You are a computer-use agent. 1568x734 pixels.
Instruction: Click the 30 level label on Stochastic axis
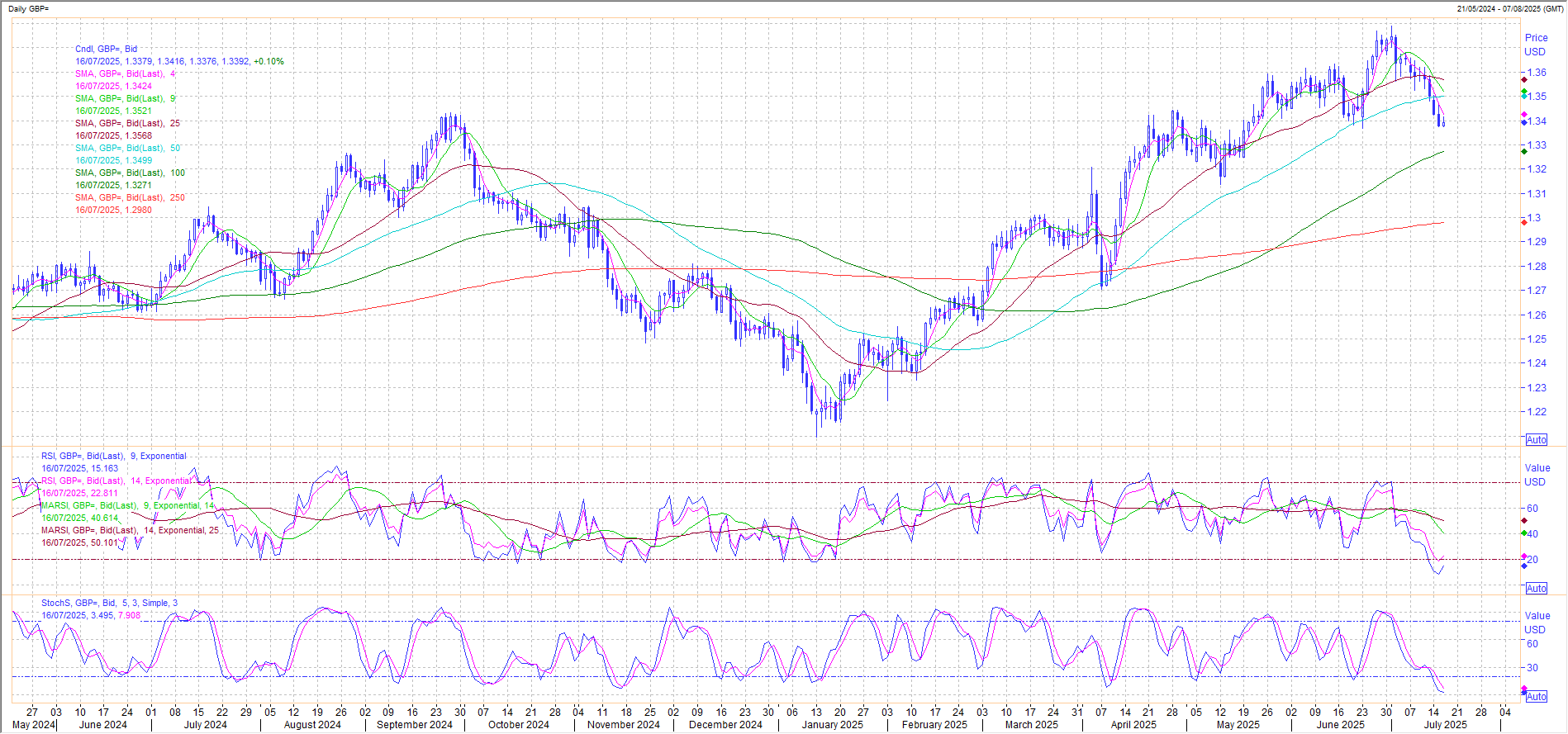point(1532,668)
